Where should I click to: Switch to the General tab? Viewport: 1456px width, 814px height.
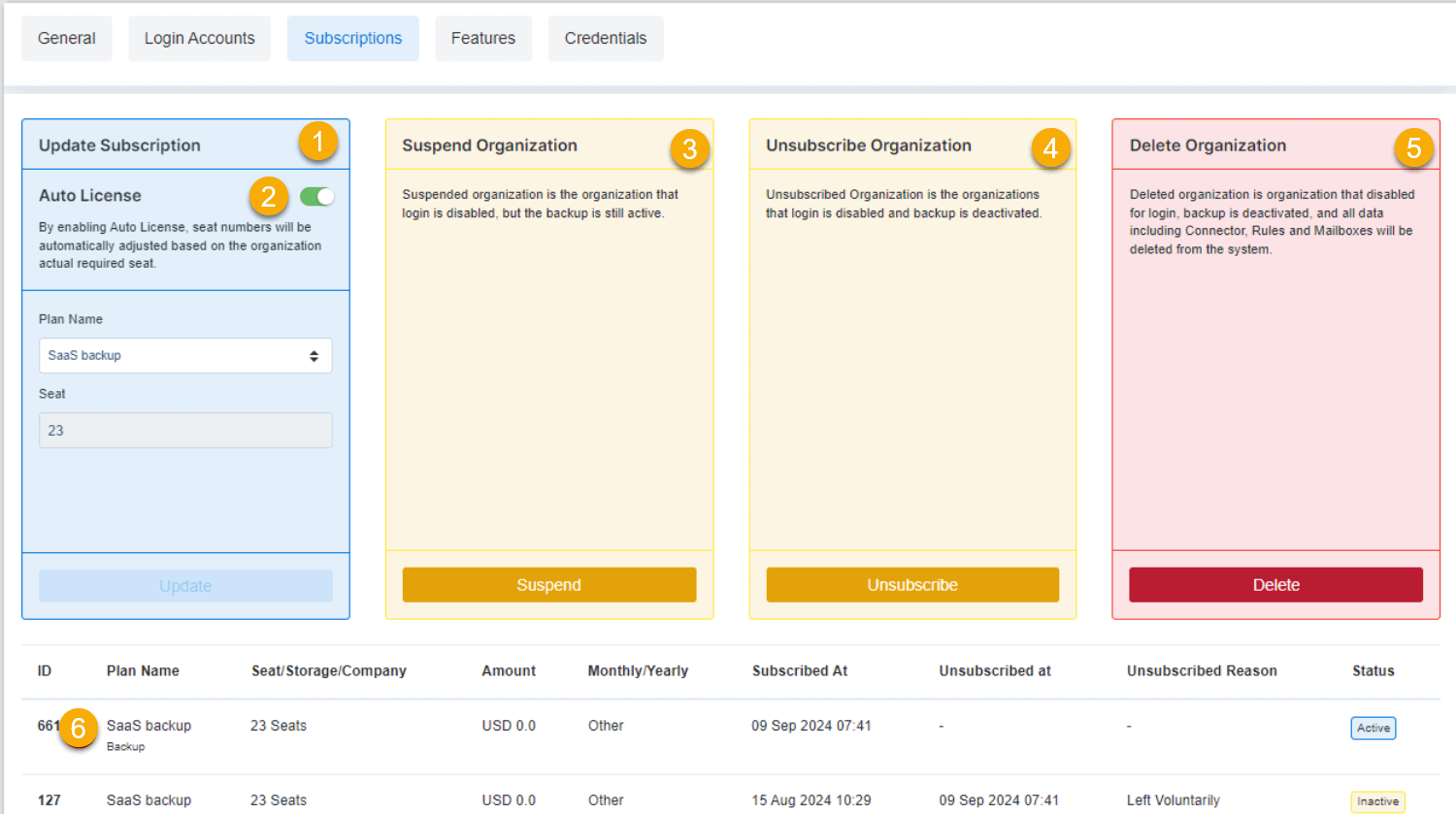pyautogui.click(x=67, y=39)
